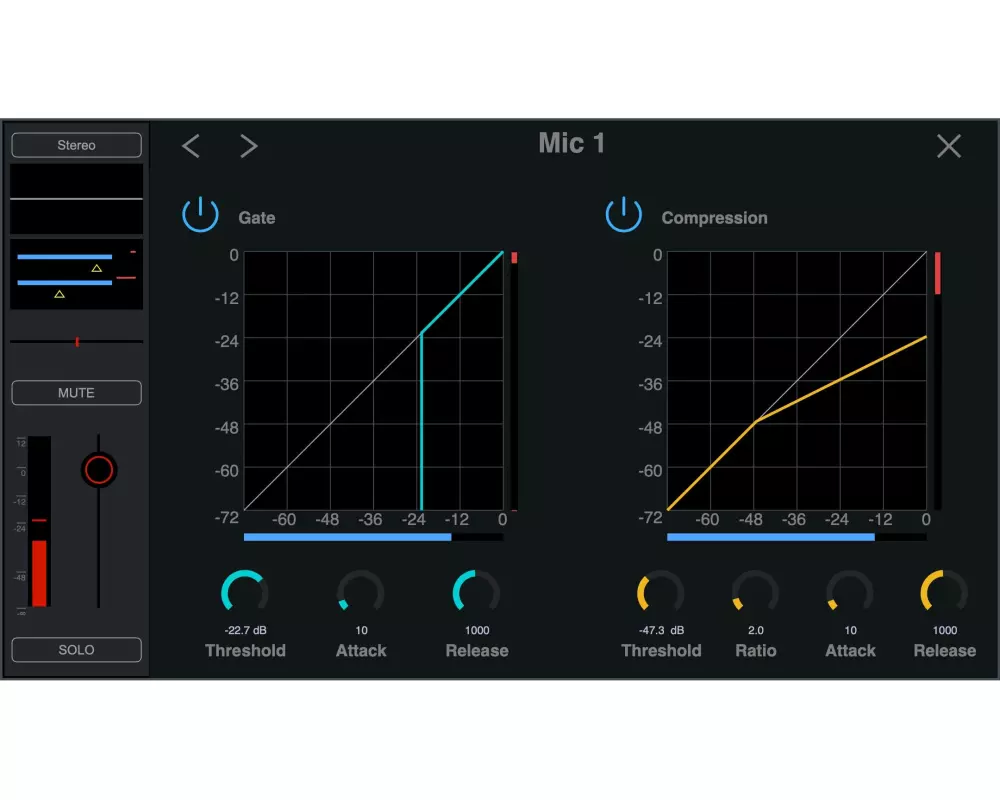This screenshot has height=800, width=1000.
Task: Open the dynamics thumbnail with yellow triangles
Action: [x=76, y=274]
